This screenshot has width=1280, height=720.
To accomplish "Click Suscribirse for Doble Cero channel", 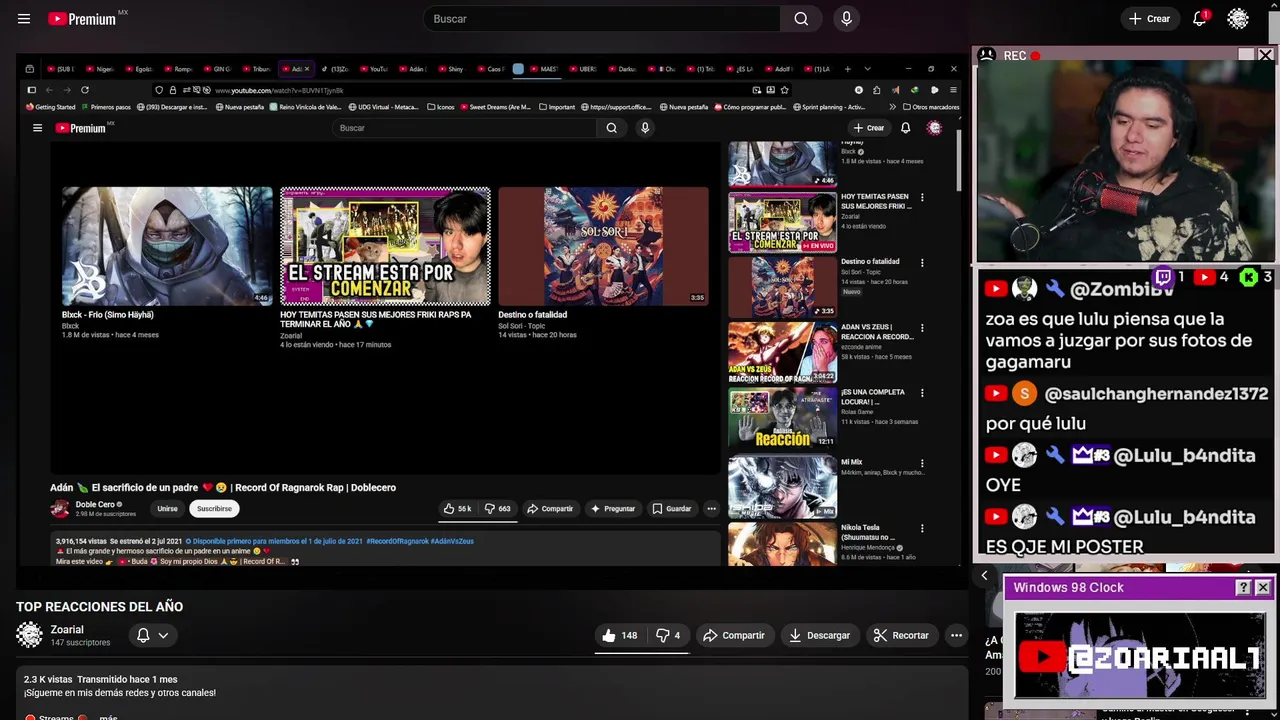I will (x=214, y=509).
